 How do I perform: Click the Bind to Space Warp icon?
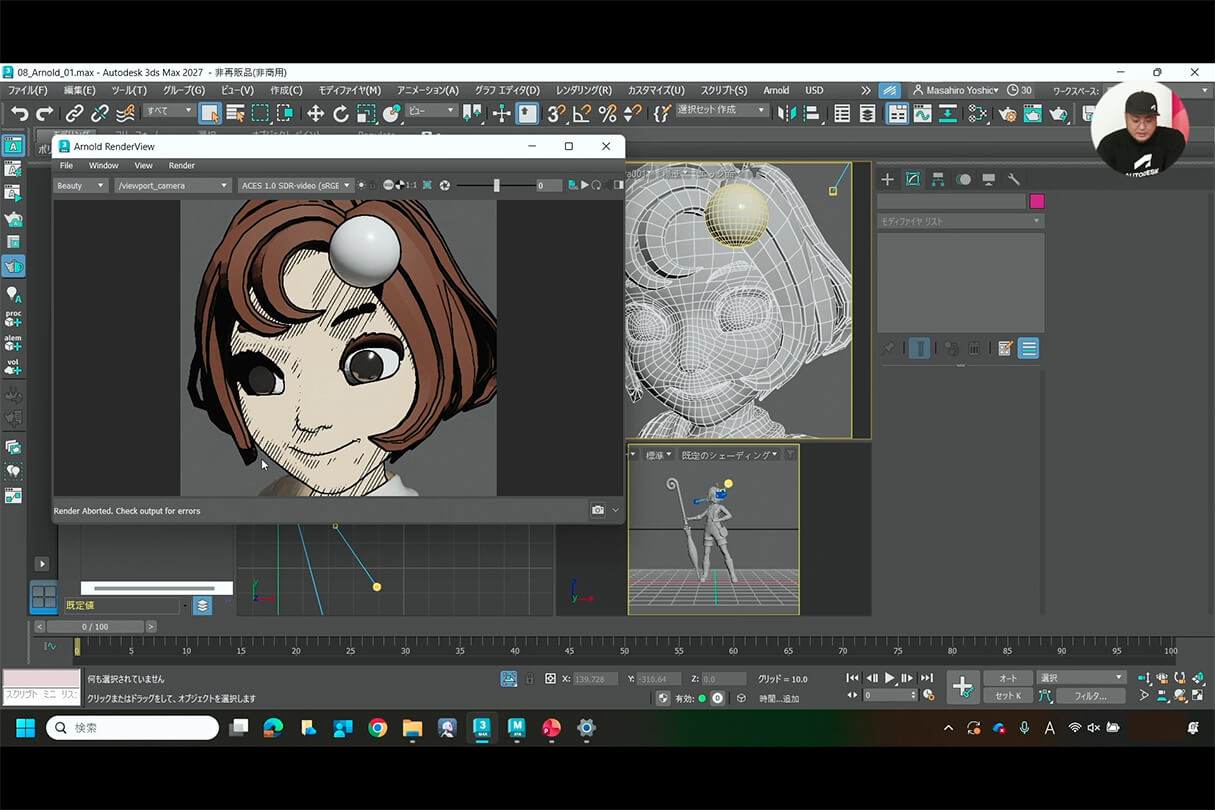[125, 114]
